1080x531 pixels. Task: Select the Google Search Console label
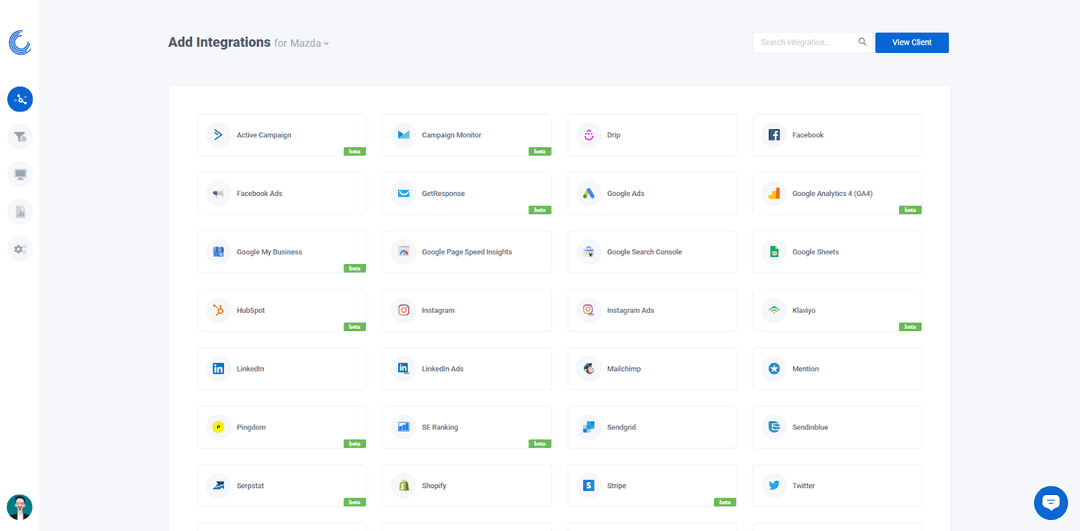(x=644, y=253)
